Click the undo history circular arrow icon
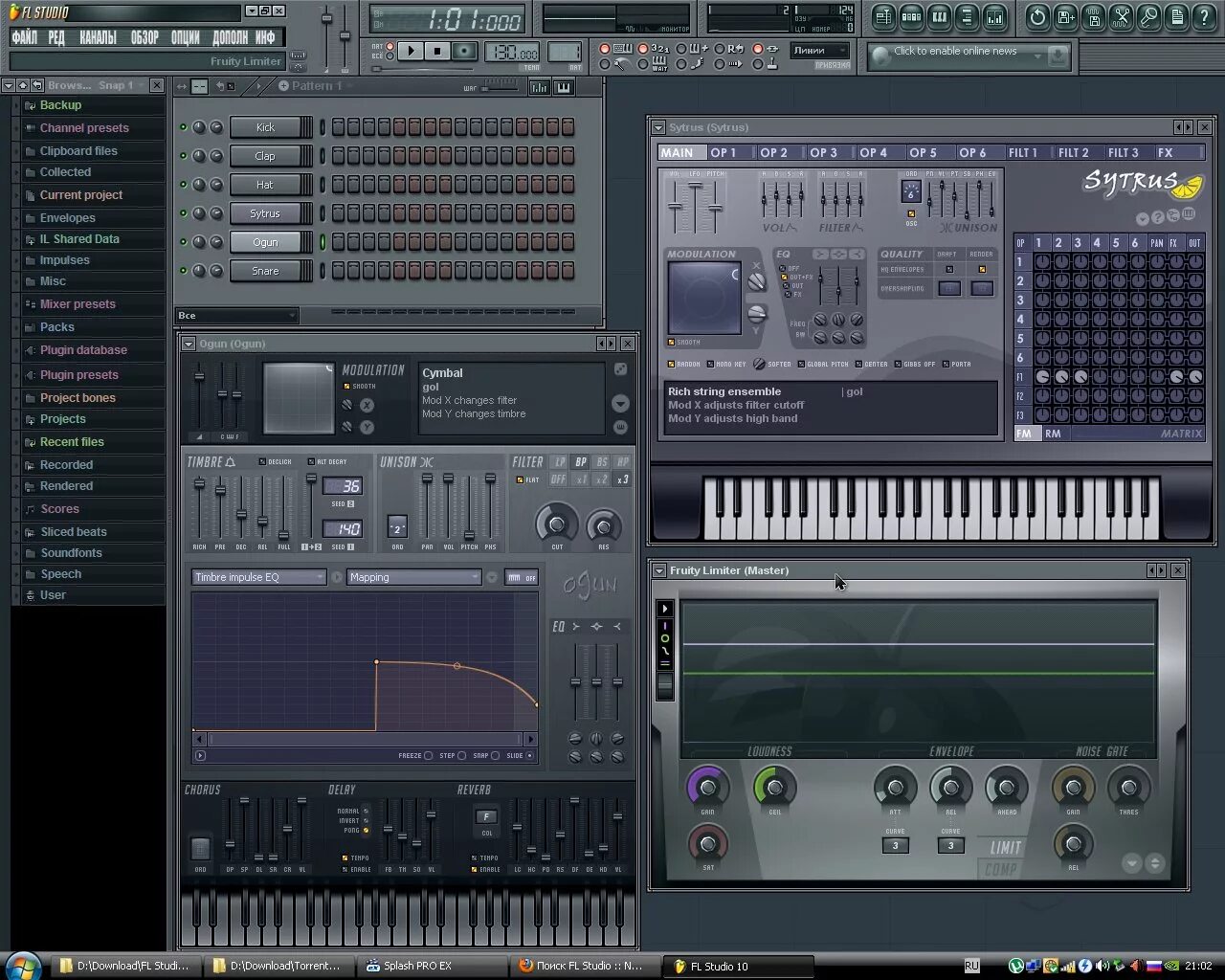Image resolution: width=1225 pixels, height=980 pixels. click(x=1038, y=16)
